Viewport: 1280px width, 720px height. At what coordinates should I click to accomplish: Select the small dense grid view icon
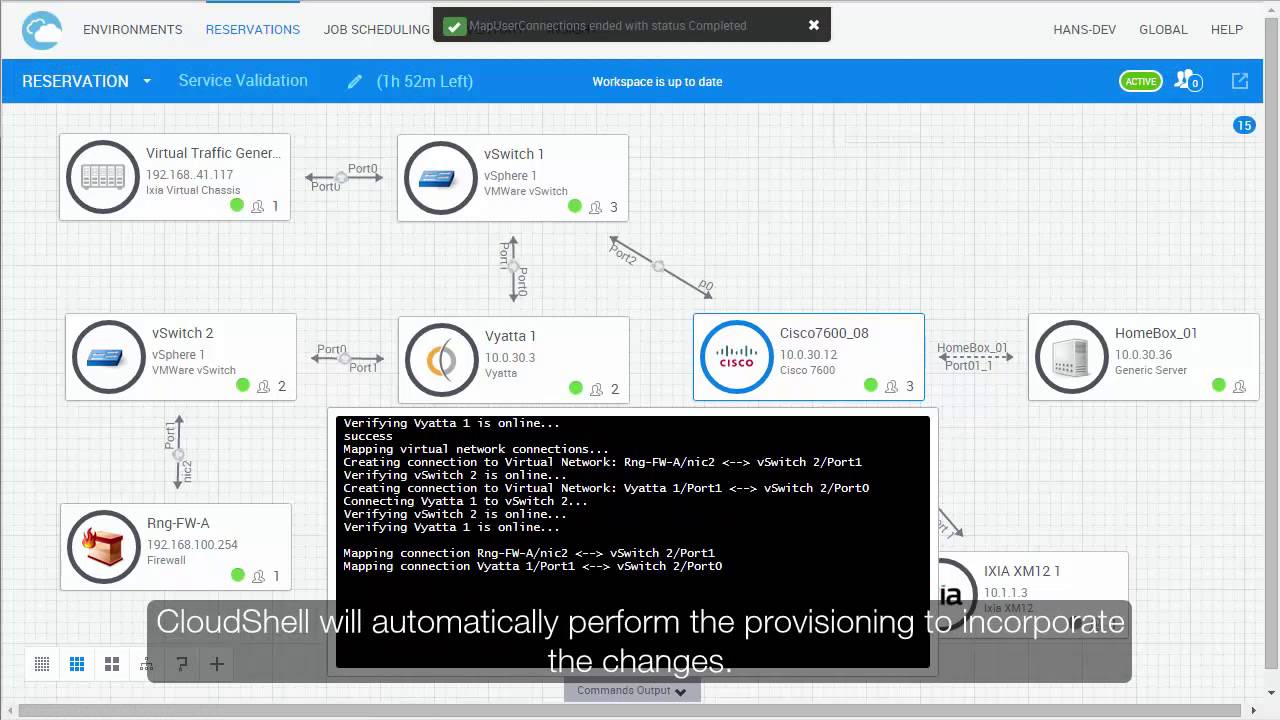(x=42, y=664)
